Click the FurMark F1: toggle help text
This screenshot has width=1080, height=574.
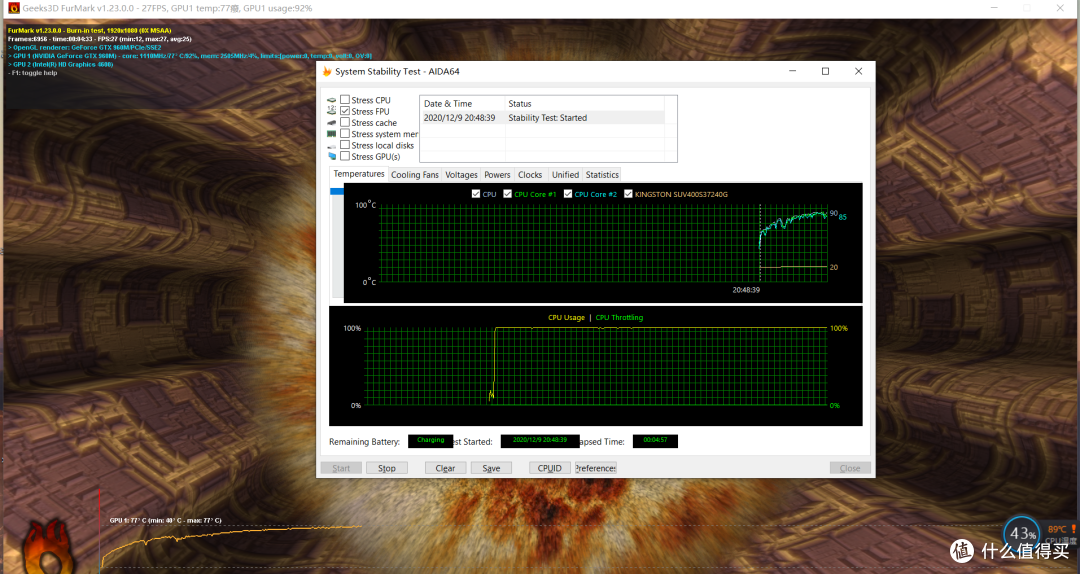34,73
